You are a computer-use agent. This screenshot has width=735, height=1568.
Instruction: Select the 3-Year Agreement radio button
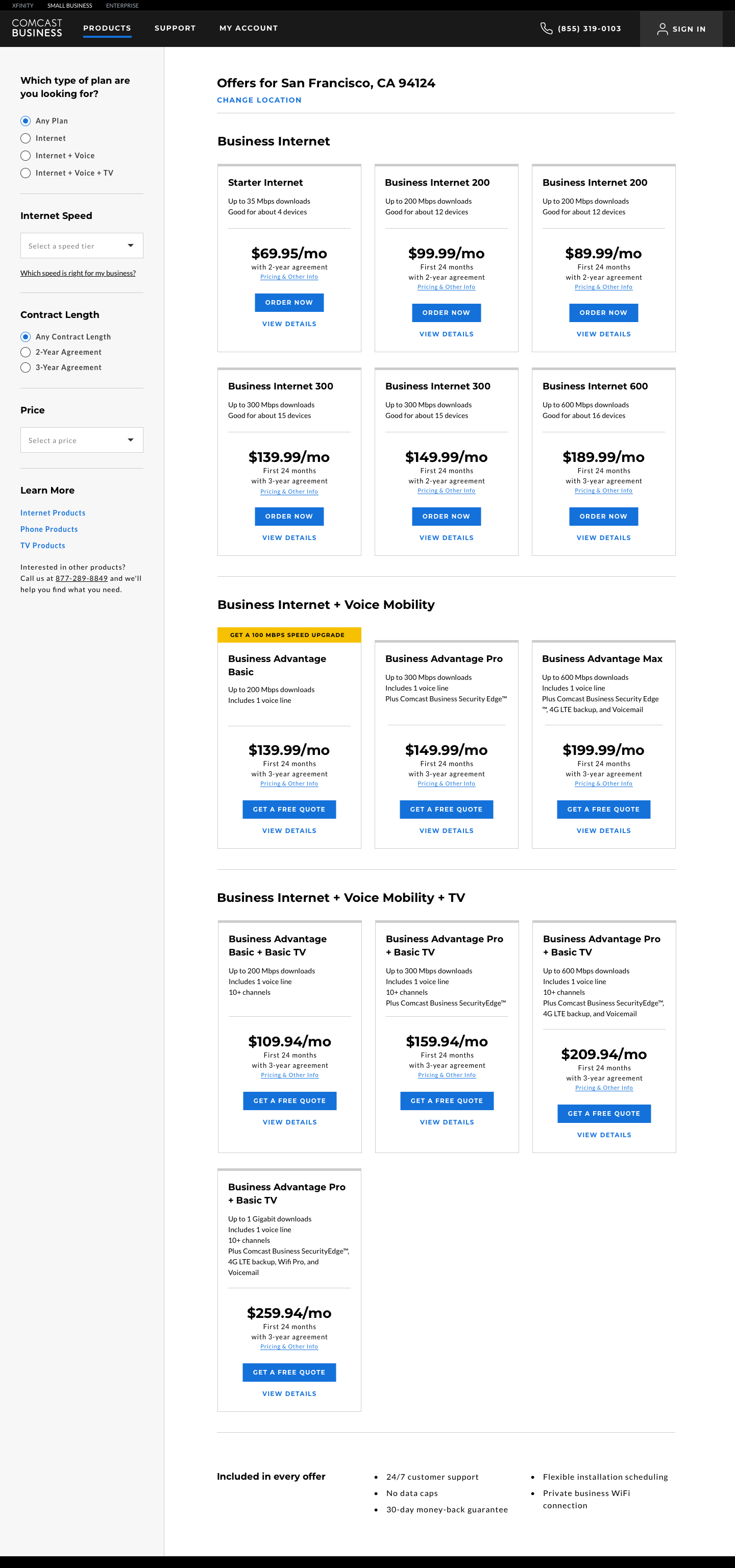pyautogui.click(x=26, y=367)
